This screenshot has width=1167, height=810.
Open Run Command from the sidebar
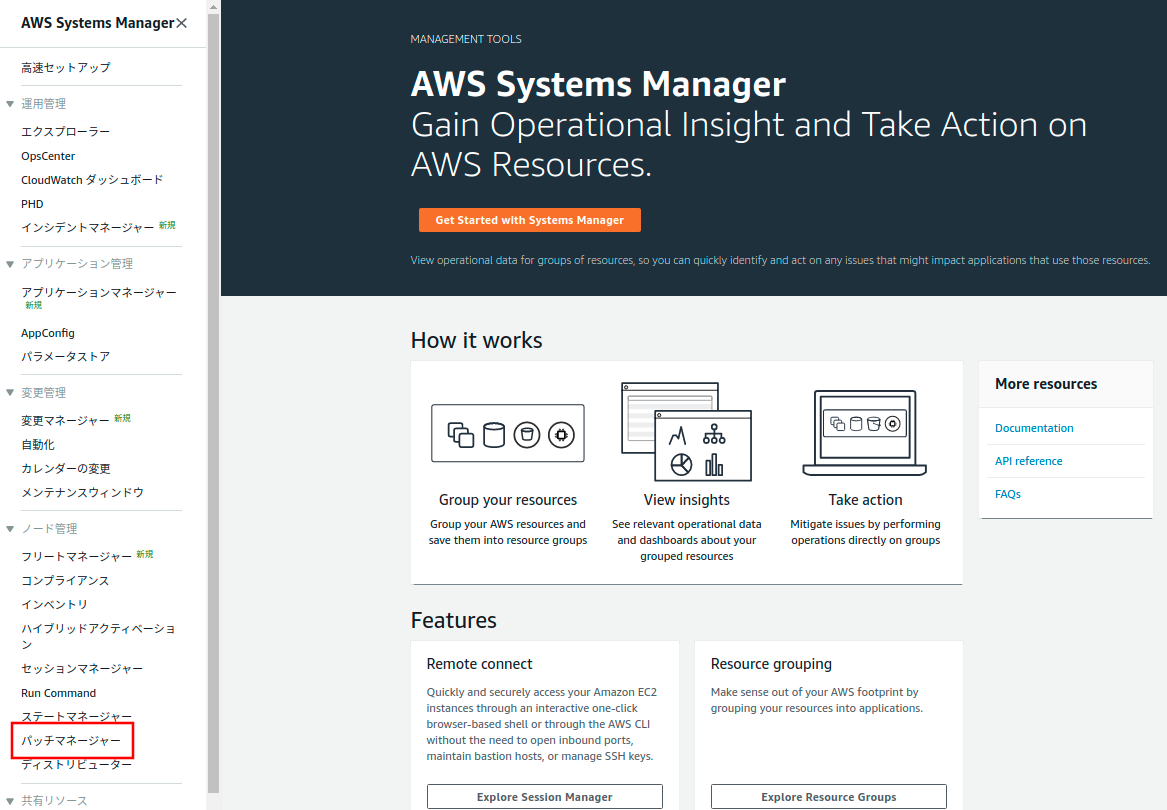click(58, 692)
